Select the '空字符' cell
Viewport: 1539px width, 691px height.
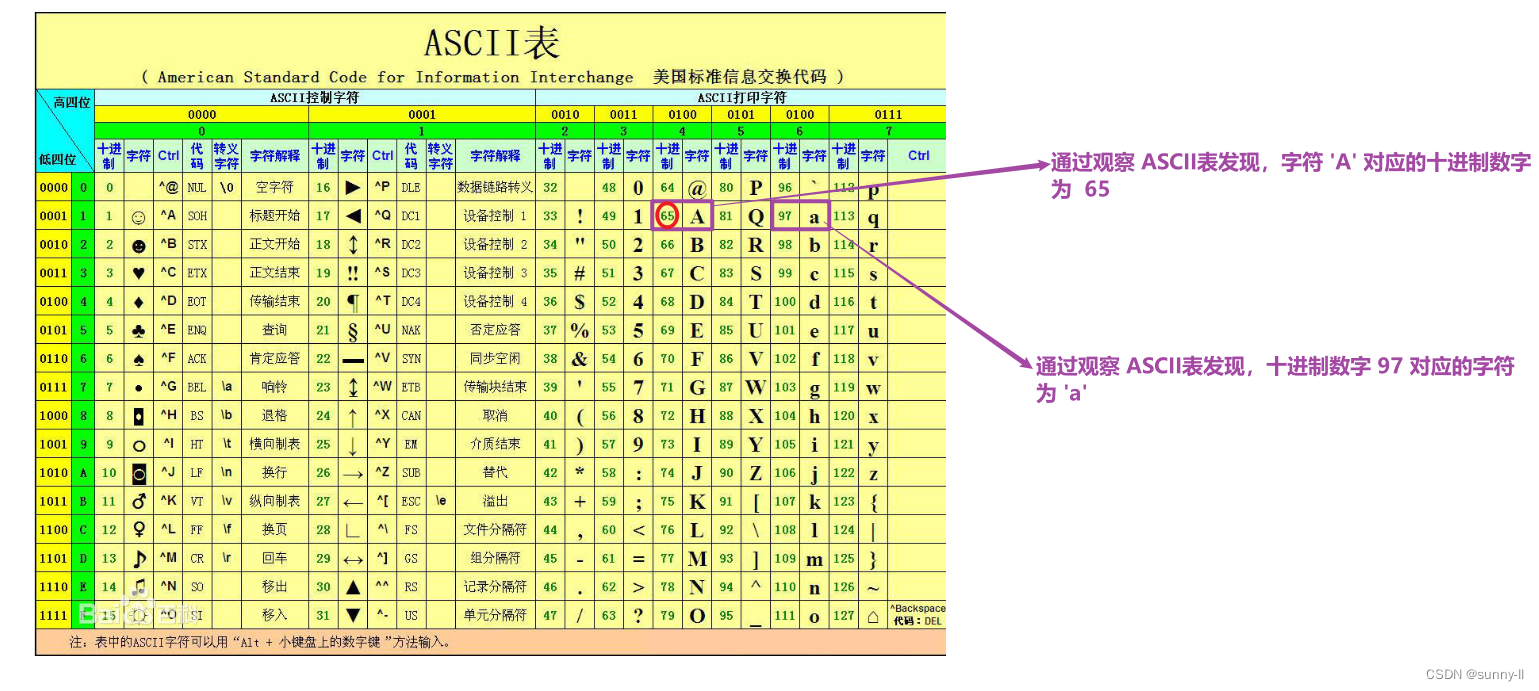pos(274,187)
